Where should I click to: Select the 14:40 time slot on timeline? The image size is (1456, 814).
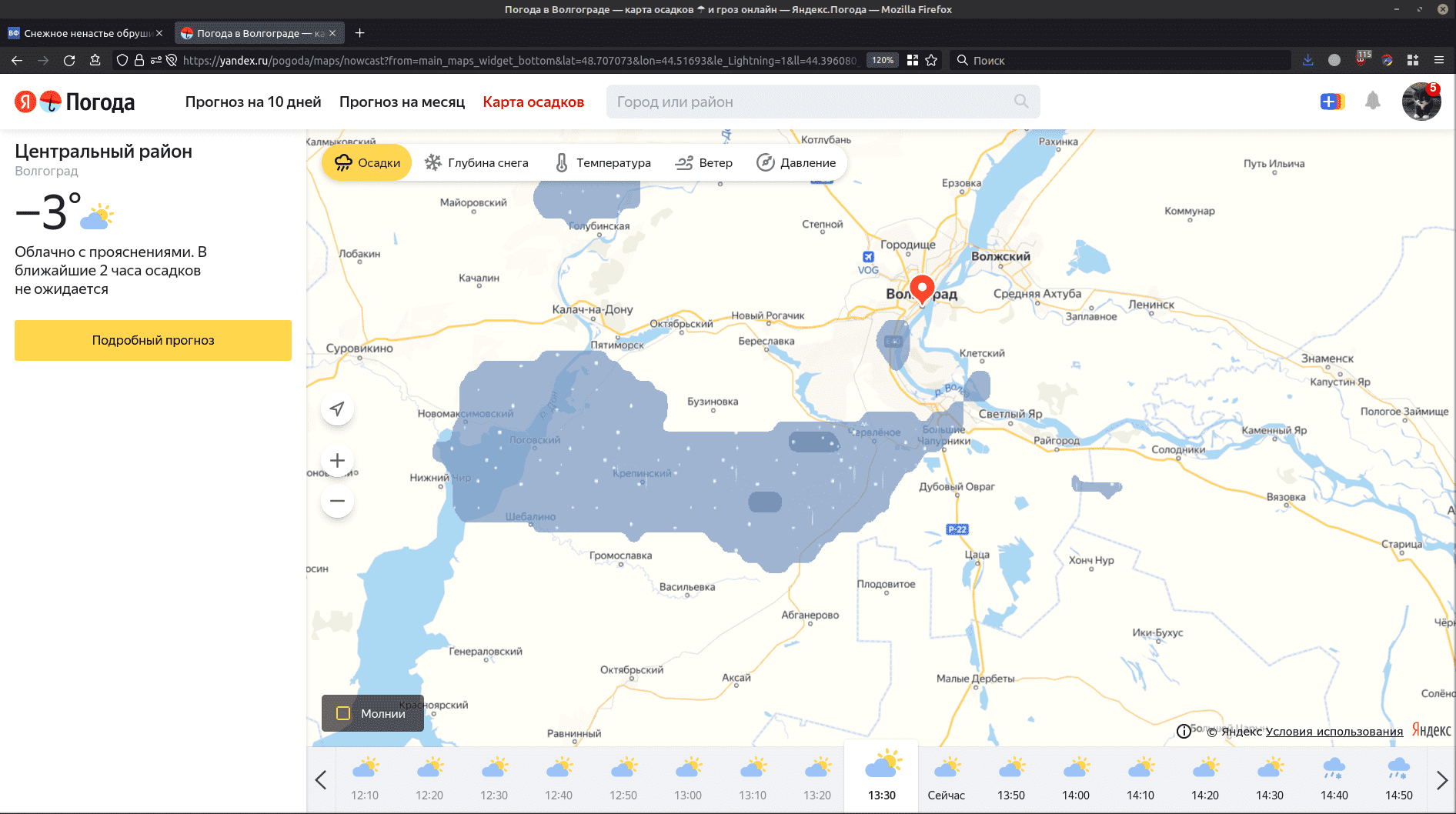click(x=1334, y=779)
